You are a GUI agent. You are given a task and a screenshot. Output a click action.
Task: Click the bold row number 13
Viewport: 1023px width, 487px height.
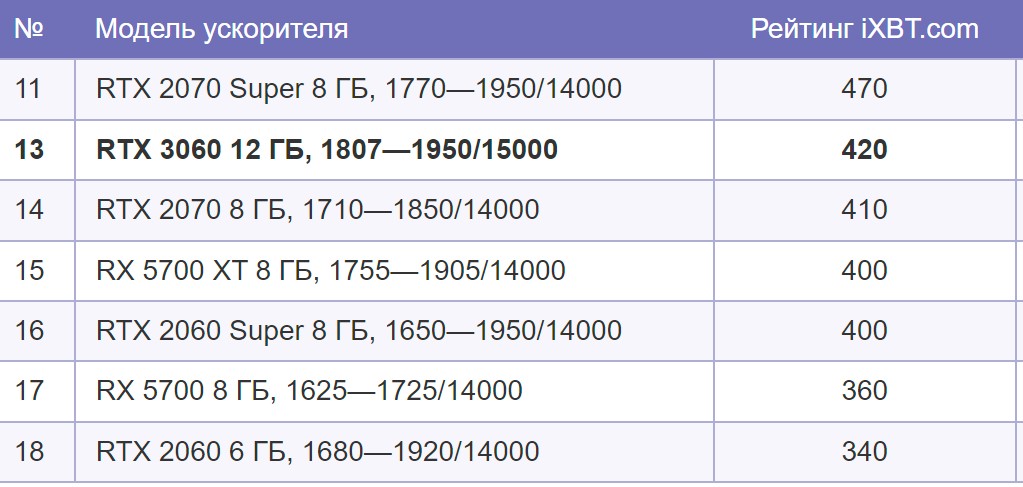[30, 149]
